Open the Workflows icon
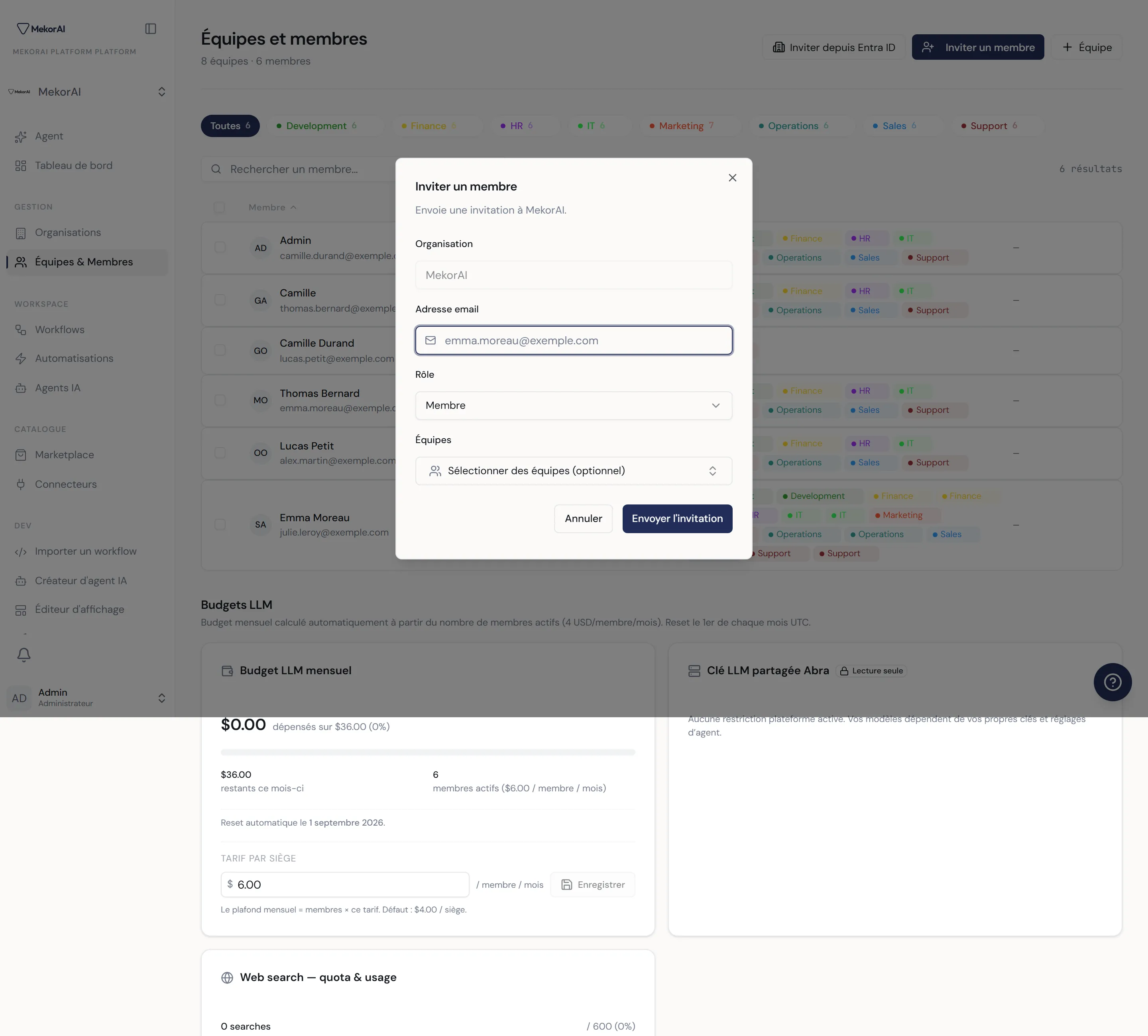Viewport: 1148px width, 1036px height. click(21, 330)
